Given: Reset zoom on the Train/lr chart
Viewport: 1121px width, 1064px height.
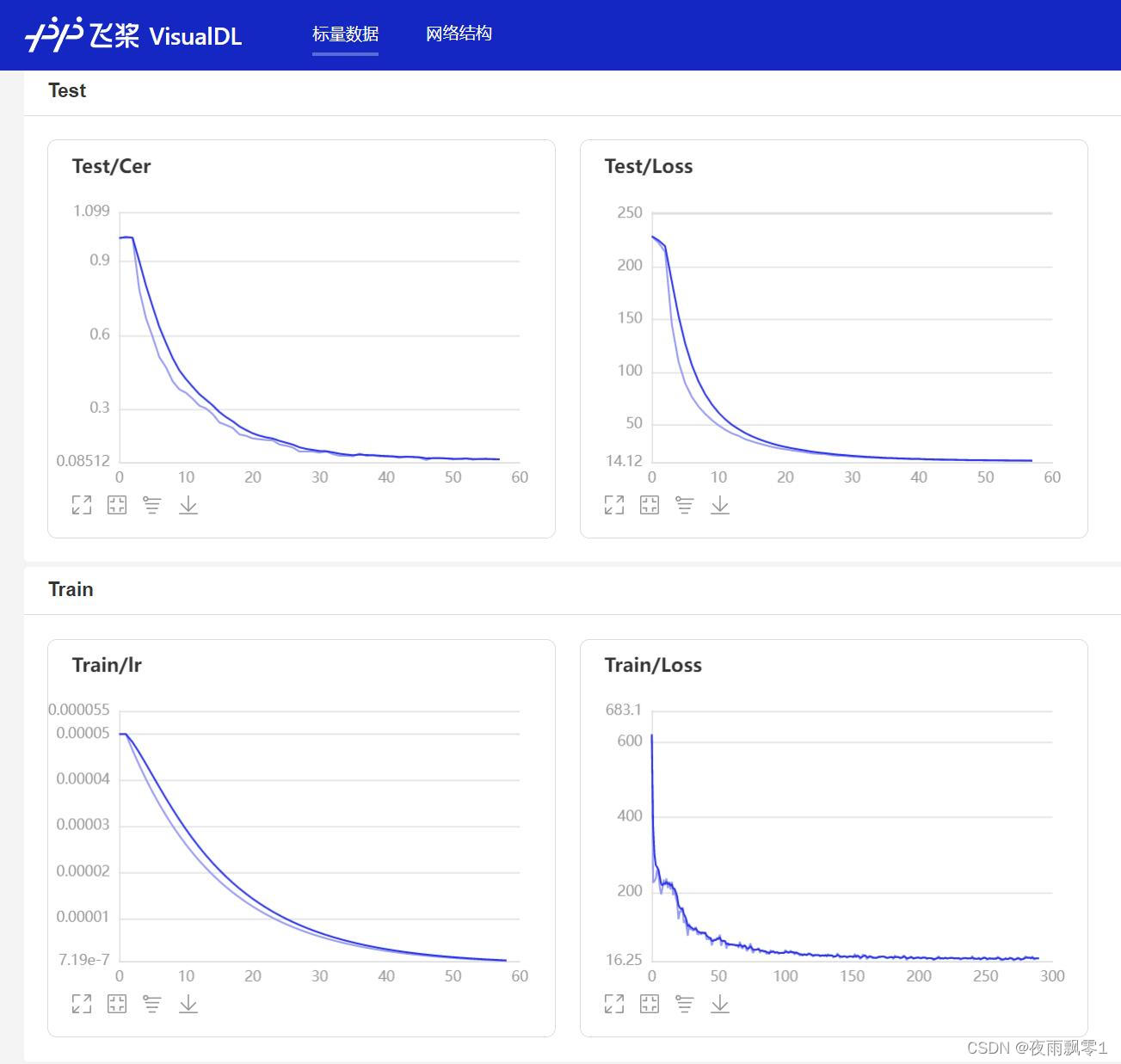Looking at the screenshot, I should pyautogui.click(x=117, y=1004).
